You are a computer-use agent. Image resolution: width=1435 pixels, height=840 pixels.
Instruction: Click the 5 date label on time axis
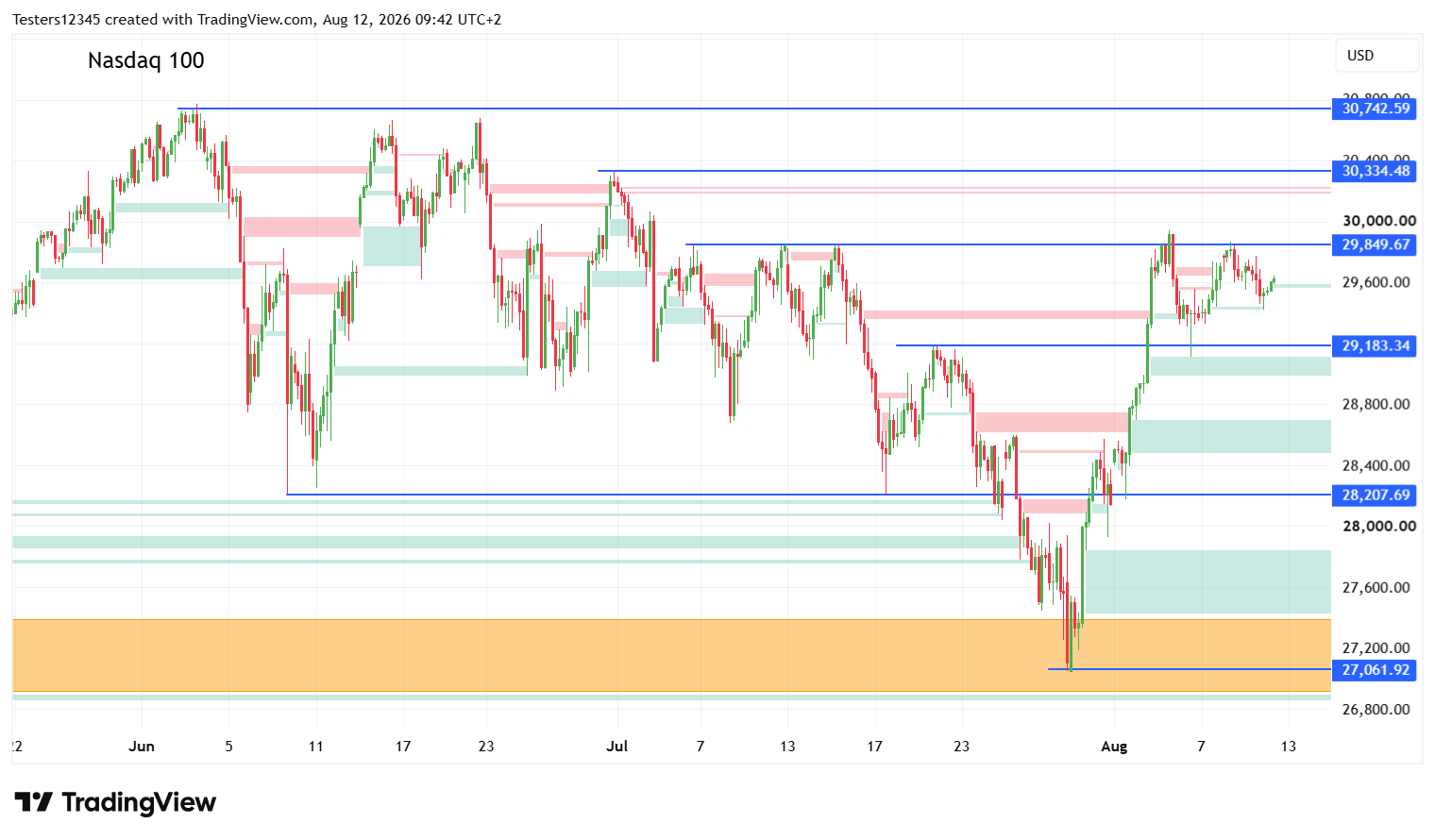click(x=228, y=746)
